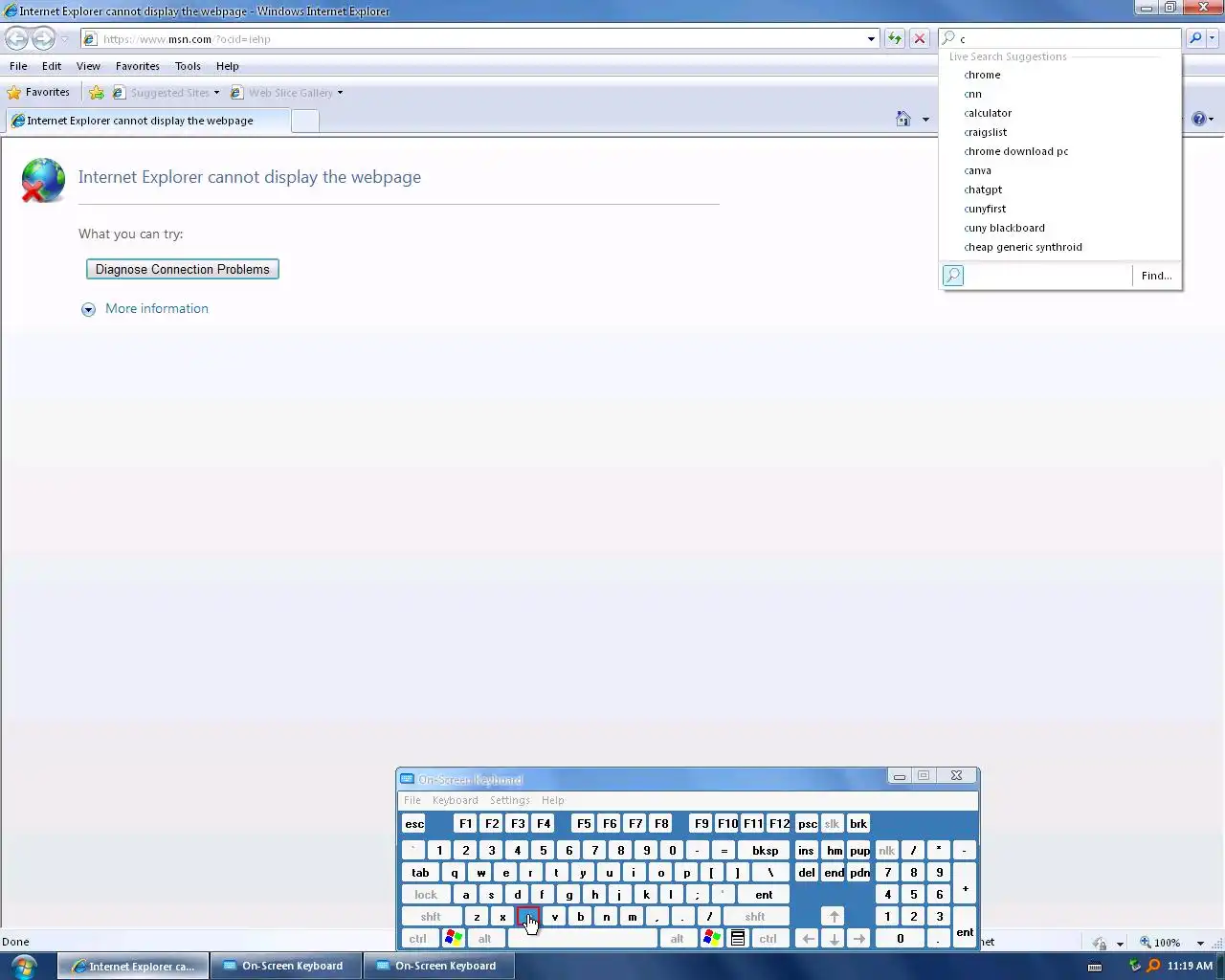
Task: Open Home button dropdown arrow
Action: coord(925,120)
